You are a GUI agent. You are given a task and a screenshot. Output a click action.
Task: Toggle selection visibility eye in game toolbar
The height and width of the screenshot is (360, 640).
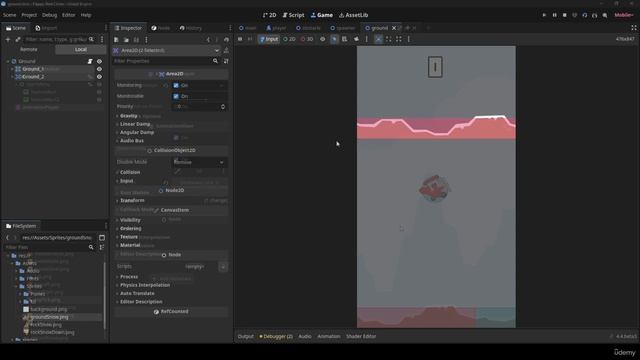coord(322,39)
